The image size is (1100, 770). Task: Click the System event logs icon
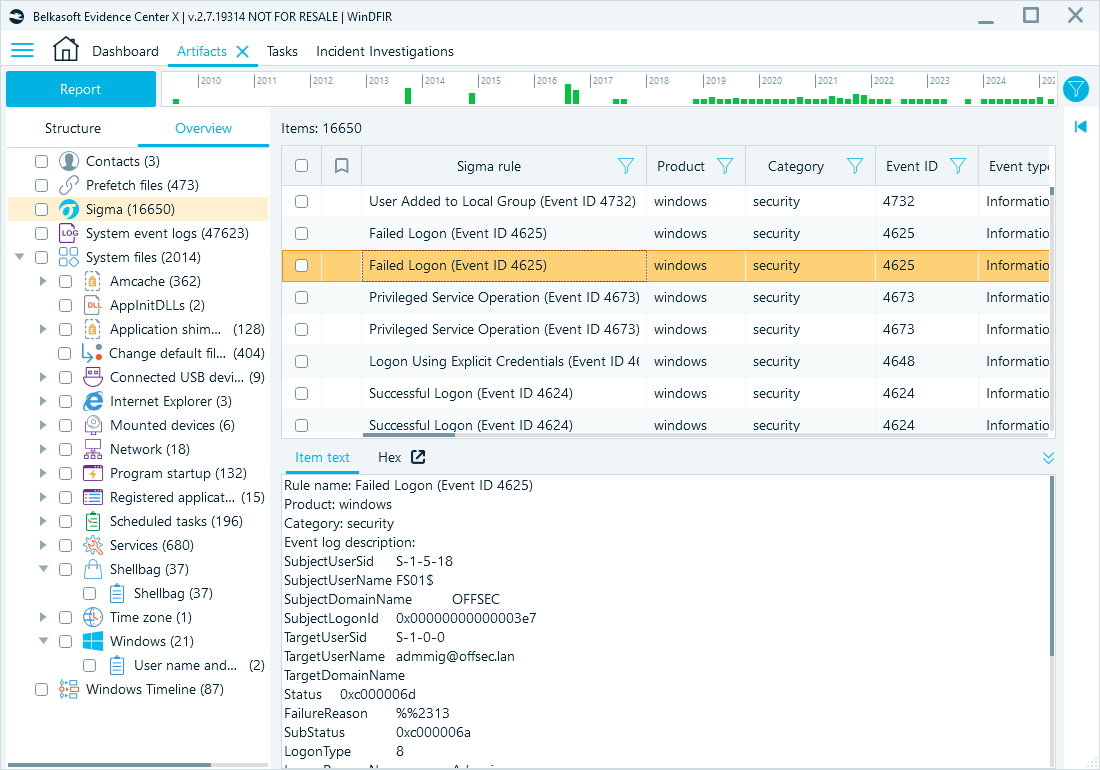click(x=69, y=233)
